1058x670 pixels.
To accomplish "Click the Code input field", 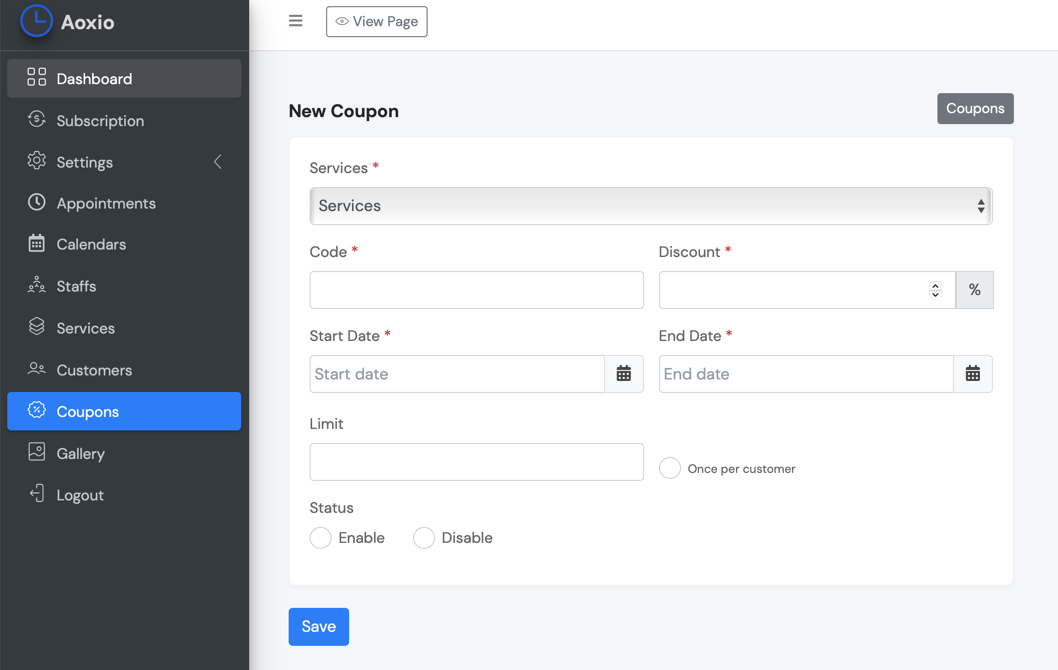I will pyautogui.click(x=476, y=290).
